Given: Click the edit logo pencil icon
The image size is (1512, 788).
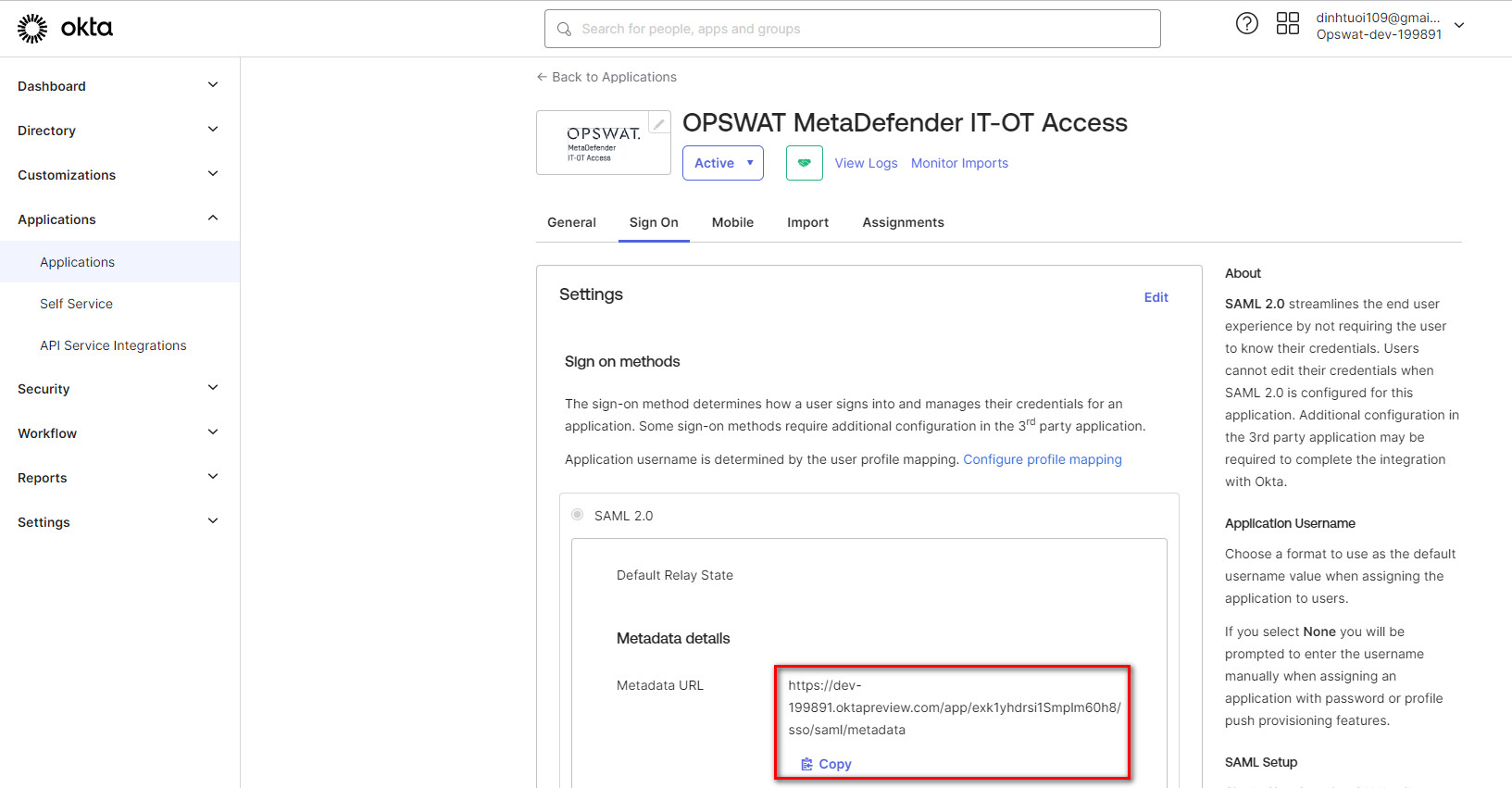Looking at the screenshot, I should [659, 123].
